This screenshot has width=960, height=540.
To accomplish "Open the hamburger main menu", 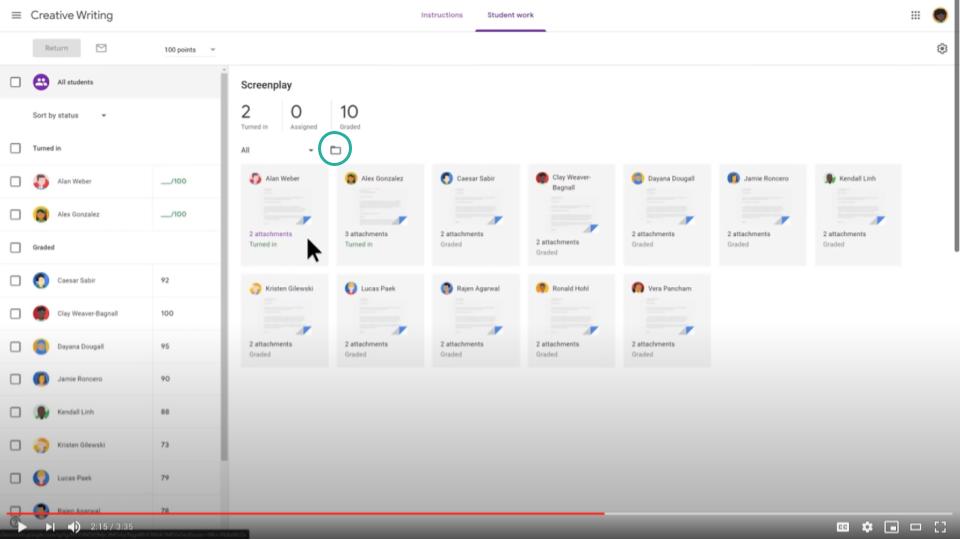I will click(x=16, y=16).
